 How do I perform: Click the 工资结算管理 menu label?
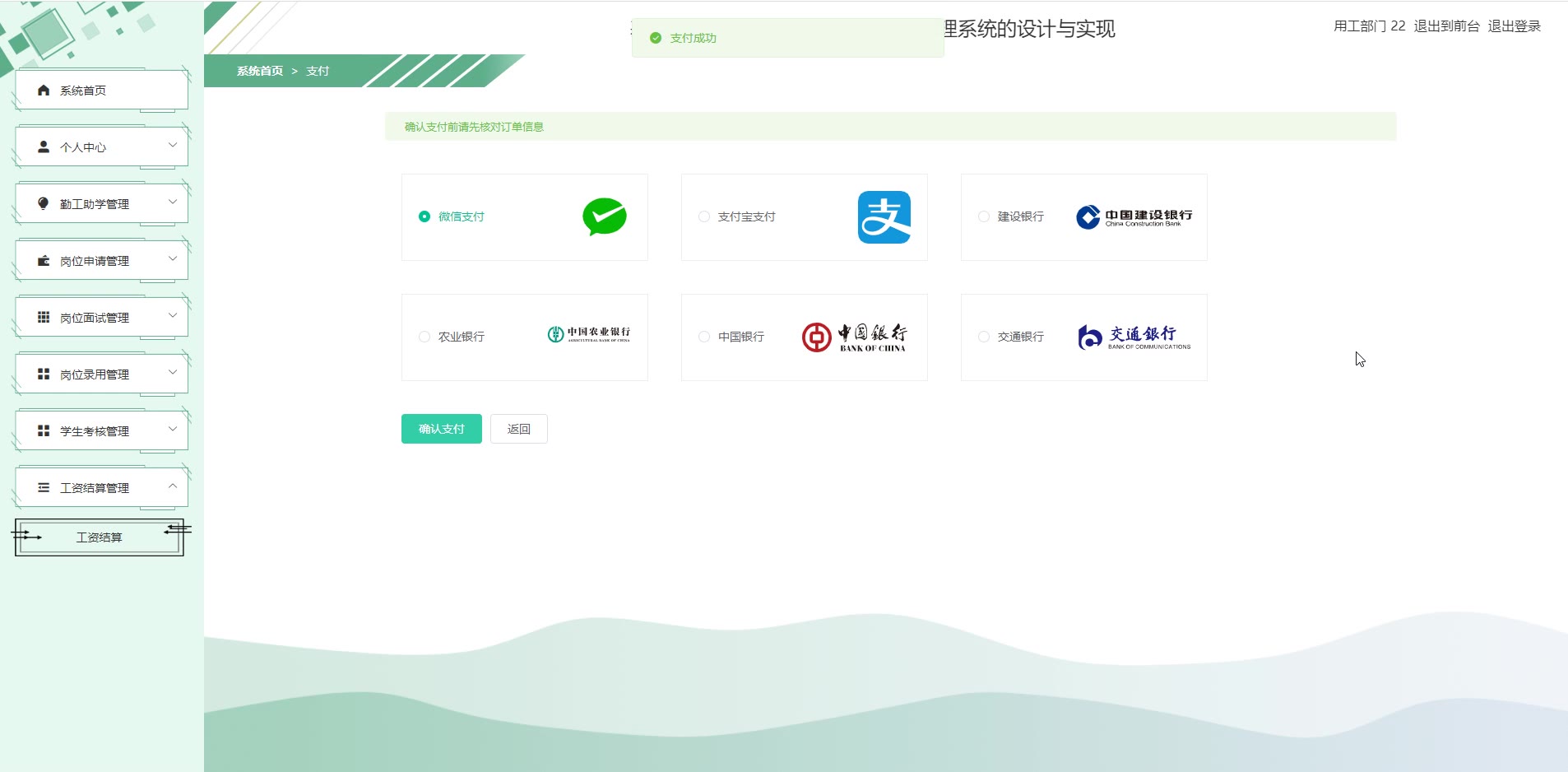coord(95,488)
